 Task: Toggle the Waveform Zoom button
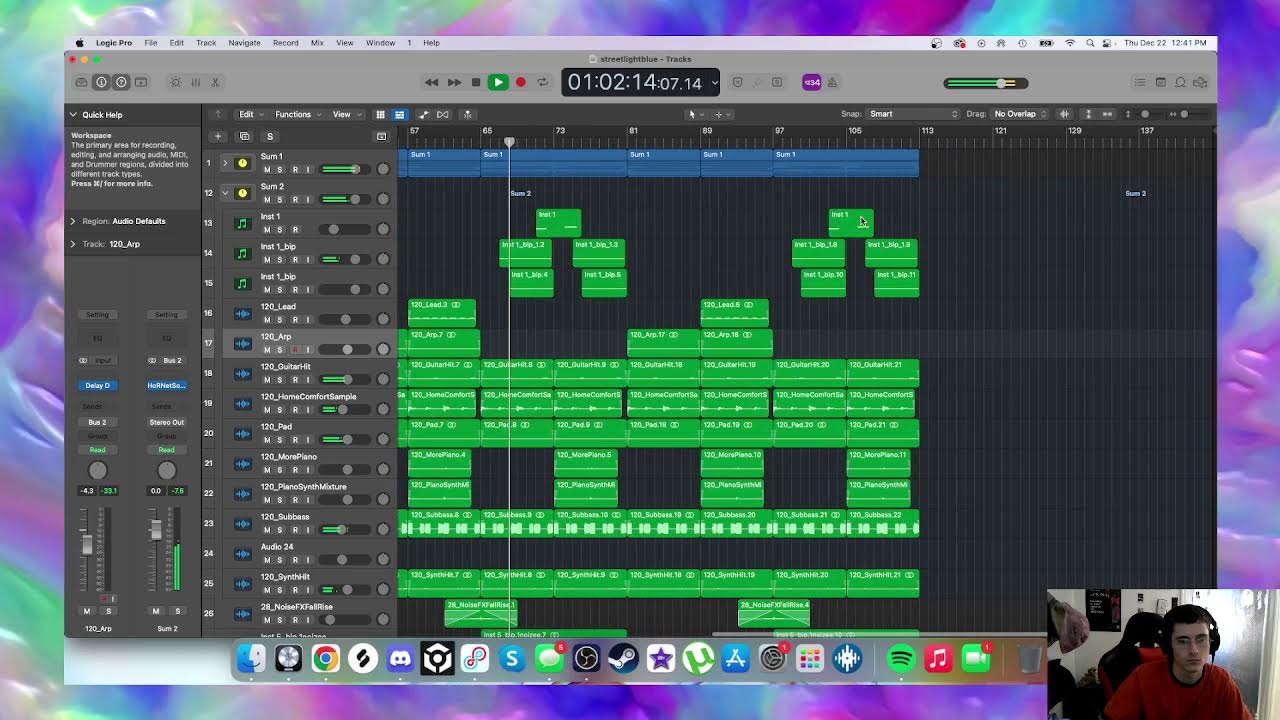[1065, 114]
